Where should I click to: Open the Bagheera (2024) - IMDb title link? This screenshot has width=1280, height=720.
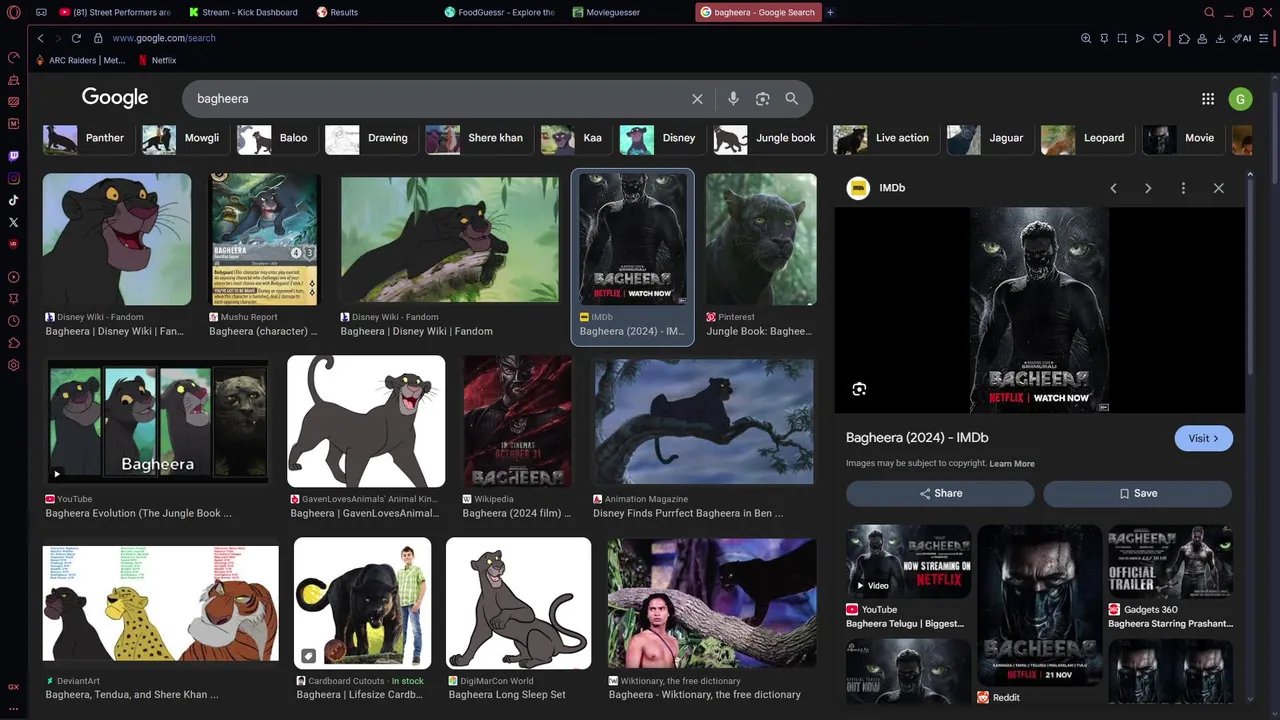click(917, 438)
